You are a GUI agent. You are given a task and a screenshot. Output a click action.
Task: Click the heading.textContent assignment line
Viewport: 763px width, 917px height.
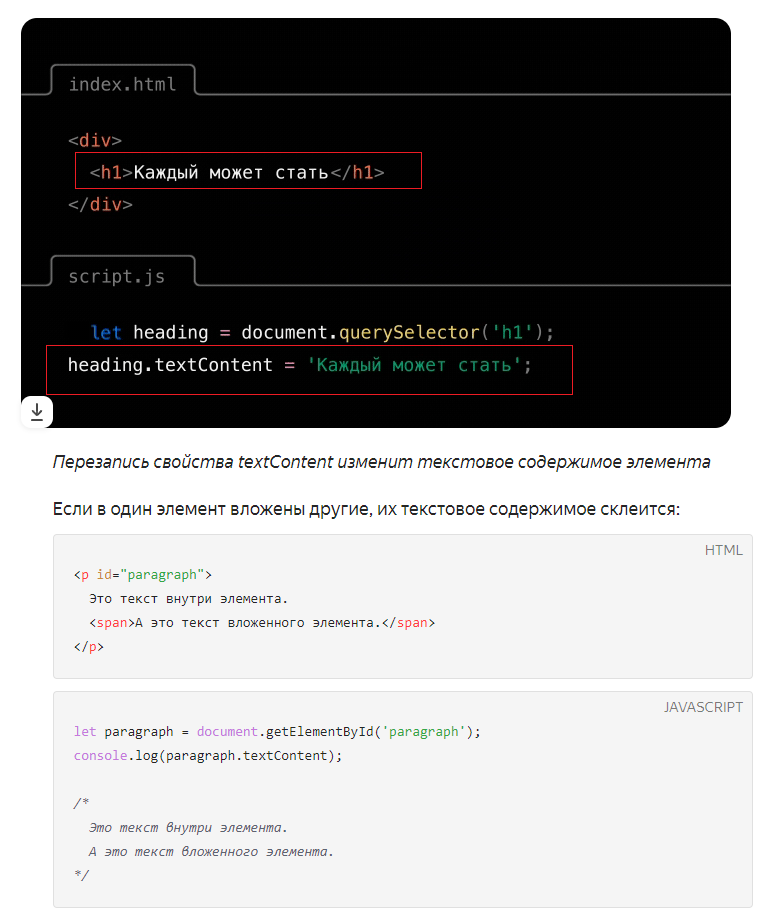(x=299, y=365)
